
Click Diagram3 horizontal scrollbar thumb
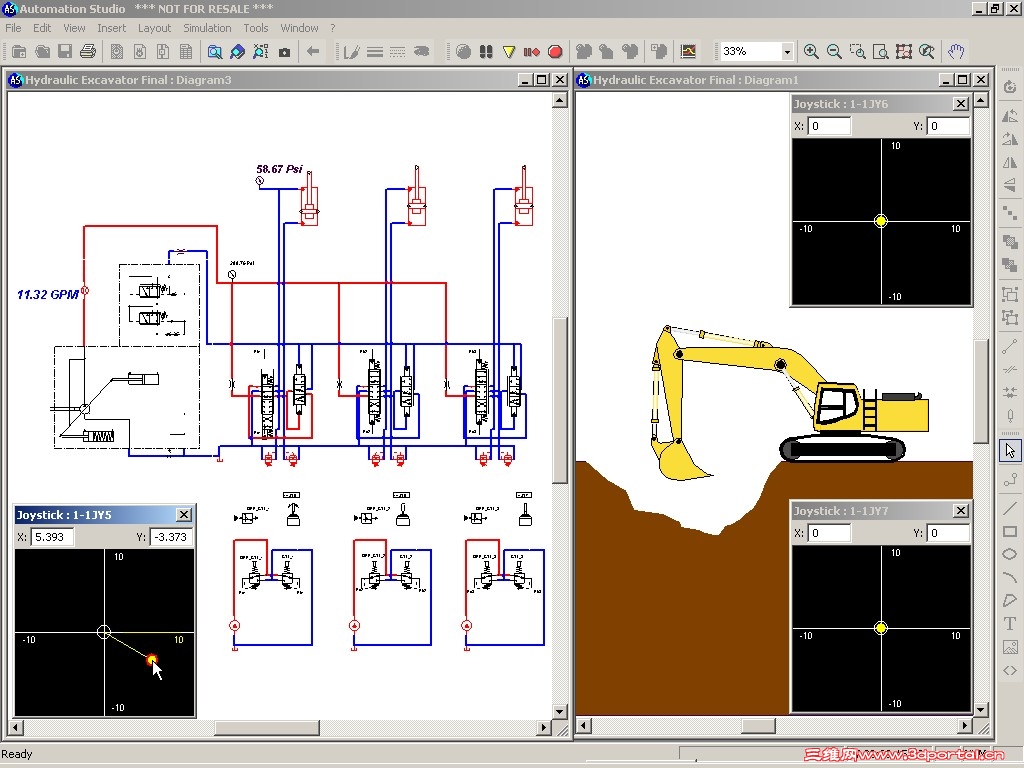[267, 727]
